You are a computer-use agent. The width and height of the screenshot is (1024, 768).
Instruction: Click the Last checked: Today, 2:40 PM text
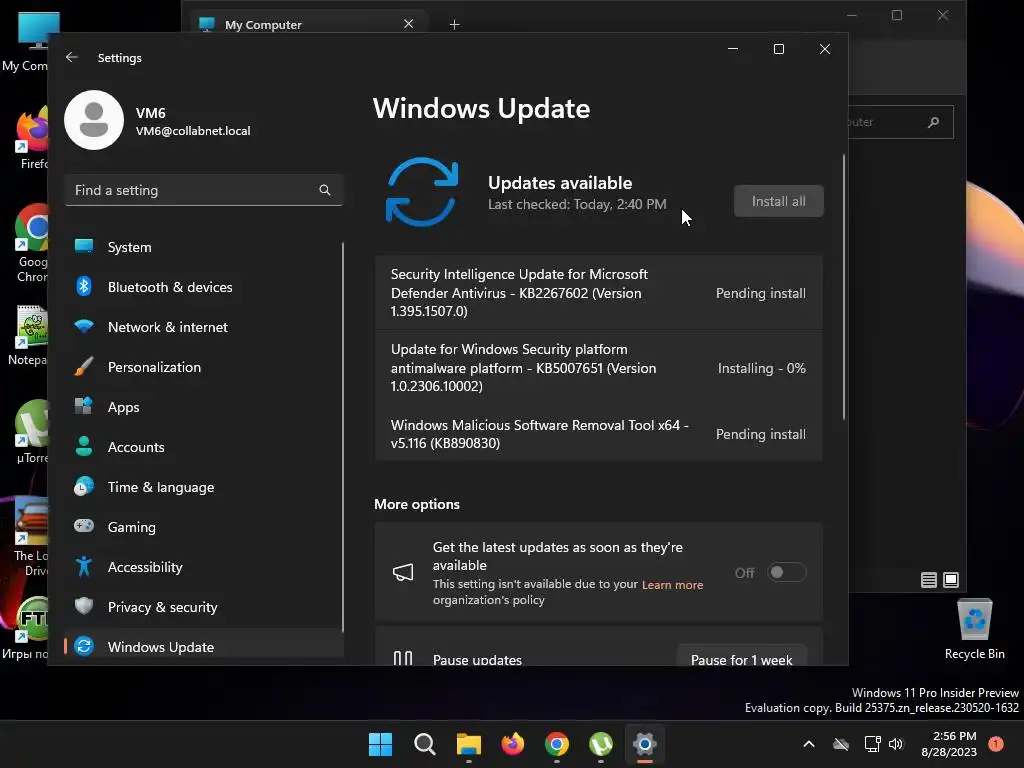577,204
